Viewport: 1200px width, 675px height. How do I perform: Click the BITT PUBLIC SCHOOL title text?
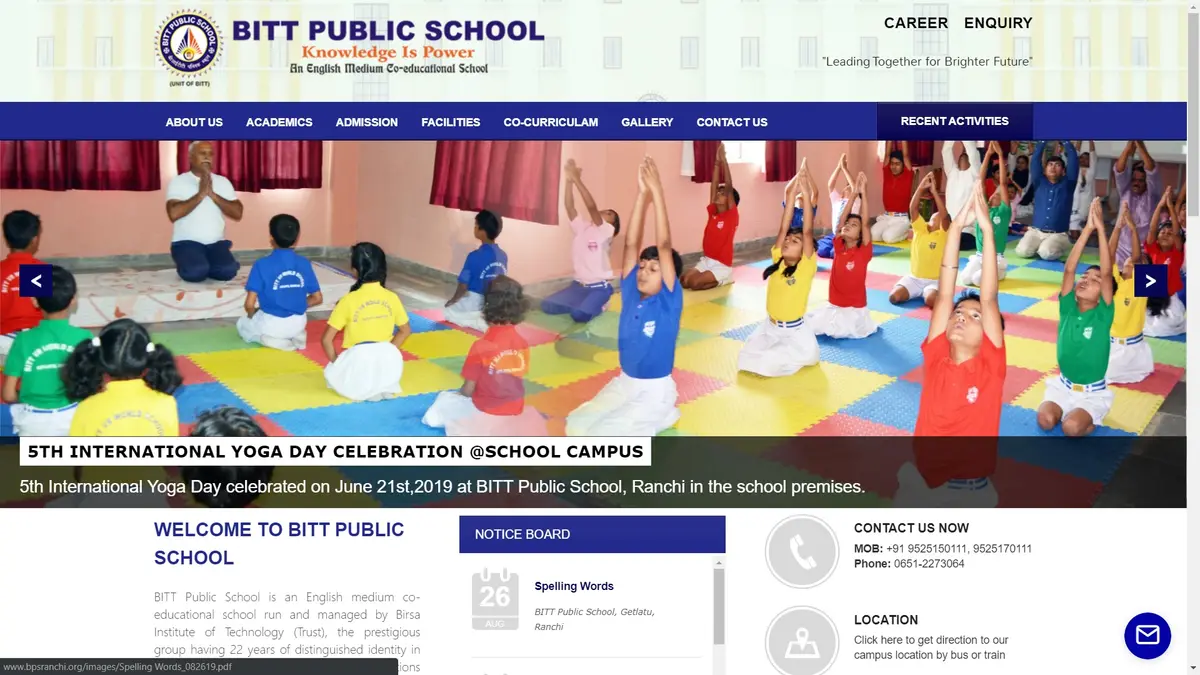point(389,30)
